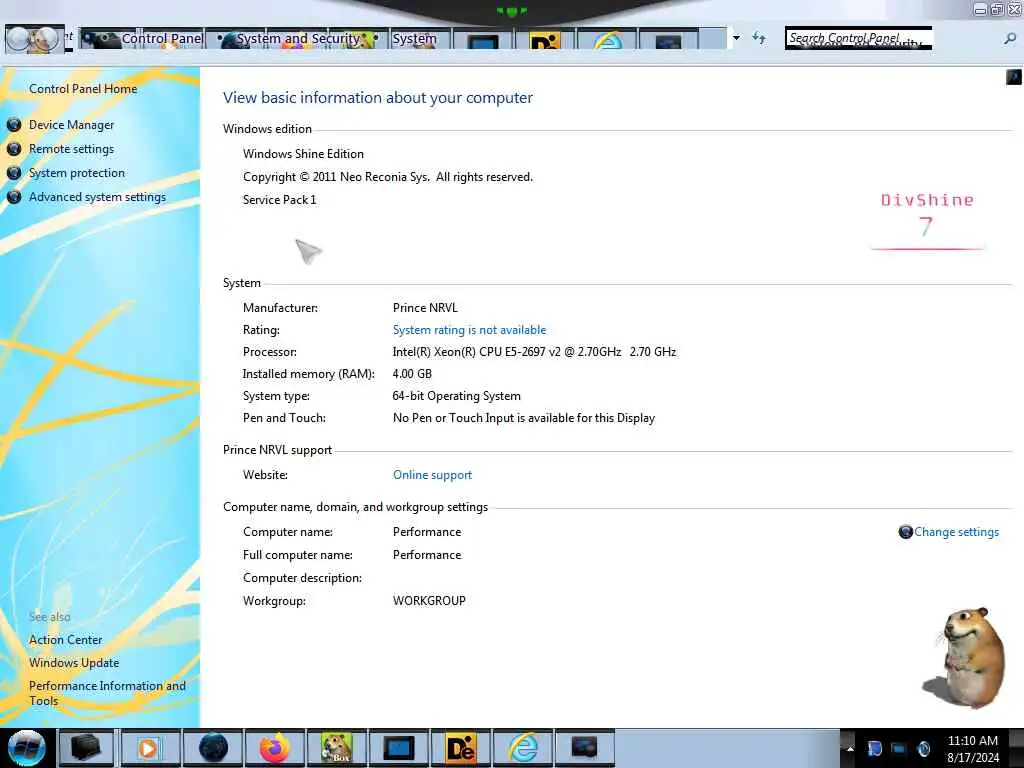
Task: Click the De icon in the taskbar
Action: [461, 748]
